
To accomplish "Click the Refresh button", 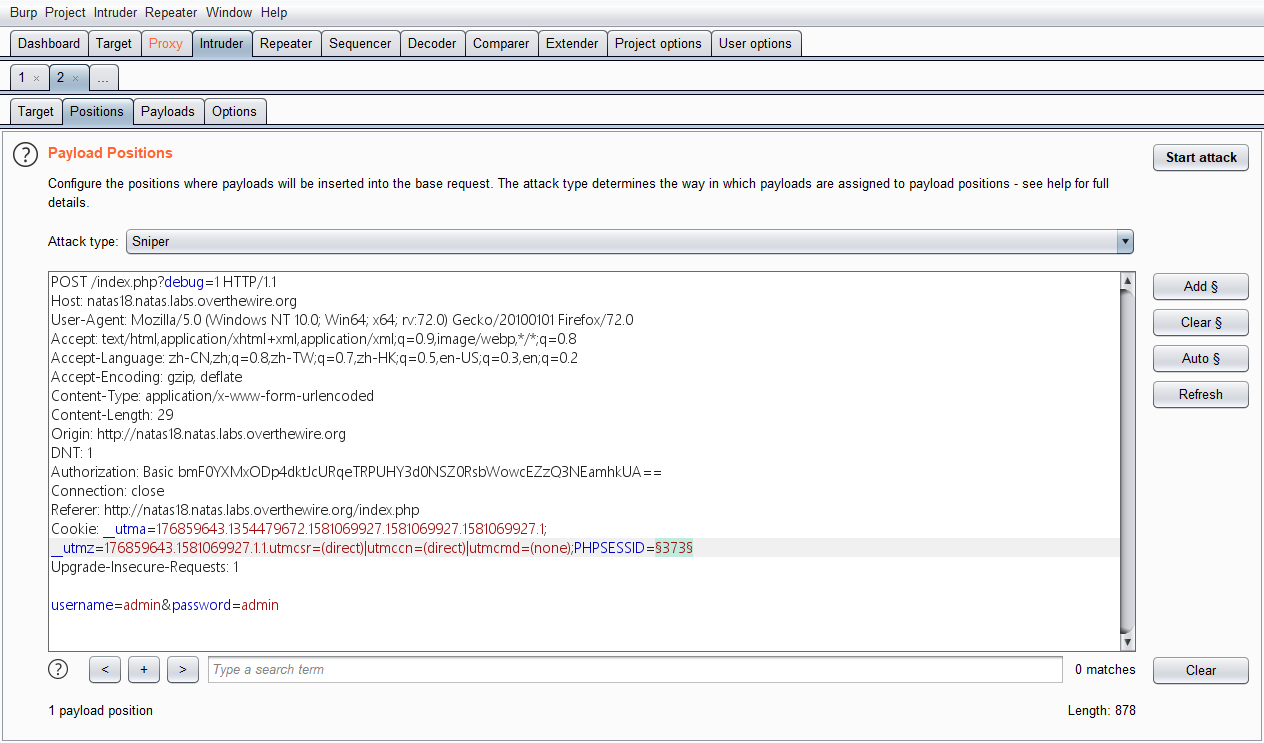I will coord(1201,395).
